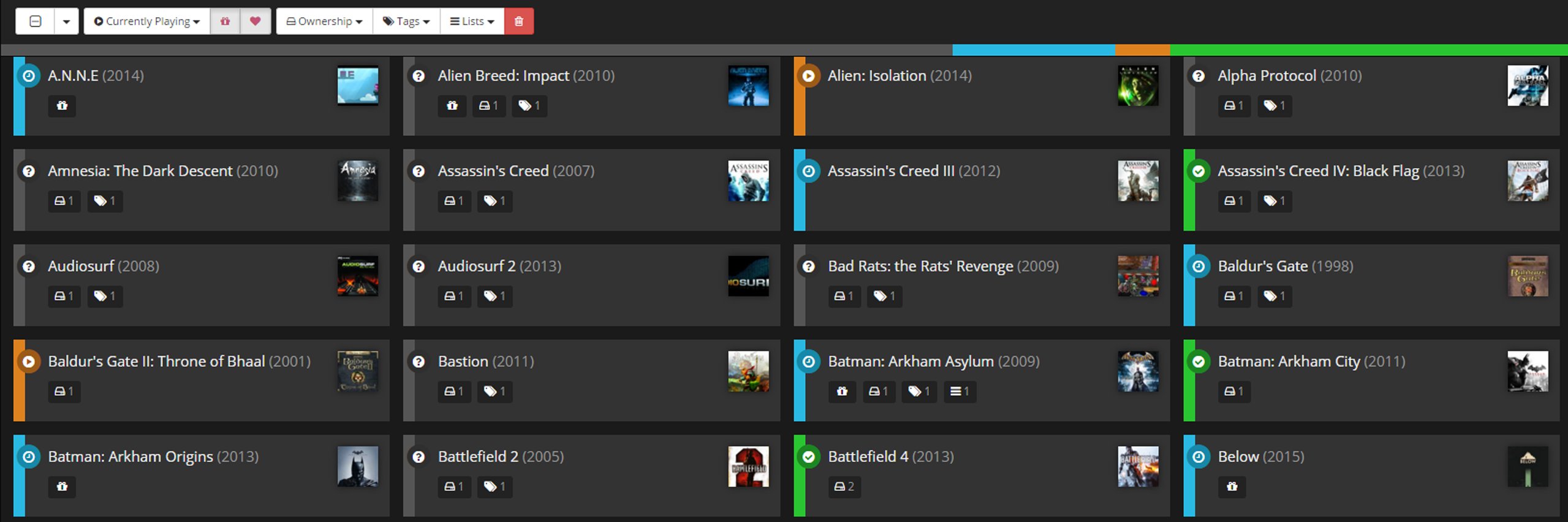Click the status icon on Batman: Arkham Asylum
Screen dimensions: 1568x522
point(808,361)
